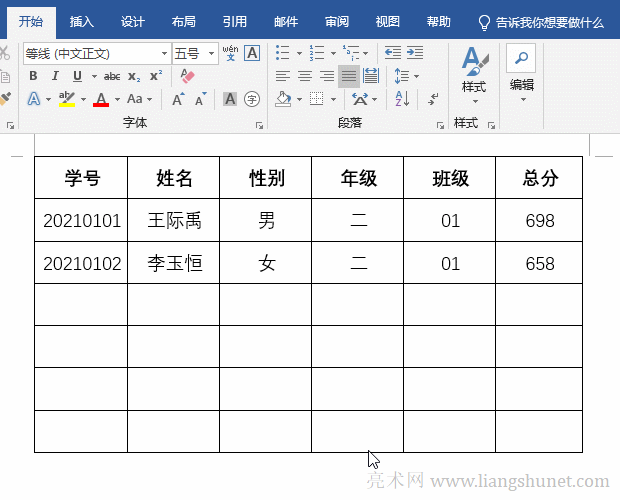Expand bullets library dropdown arrow

pyautogui.click(x=299, y=53)
